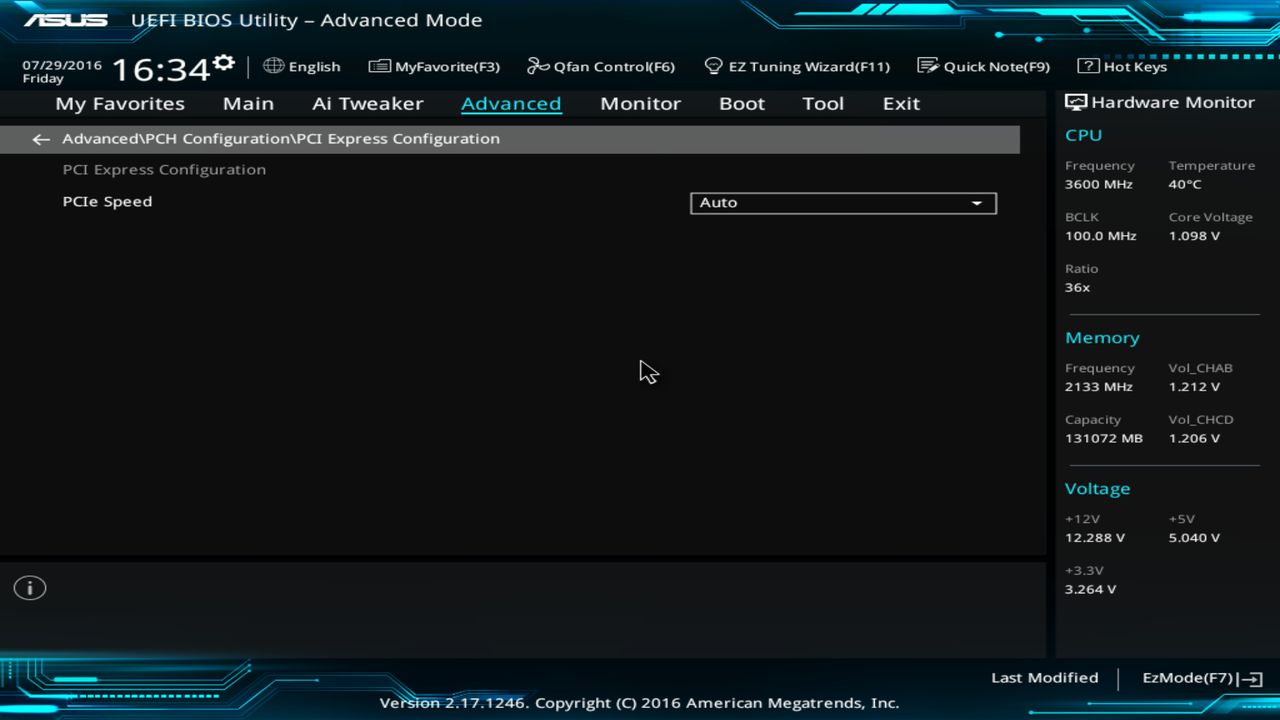Click the PCI Express Configuration breadcrumb path
The image size is (1280, 720).
point(280,139)
